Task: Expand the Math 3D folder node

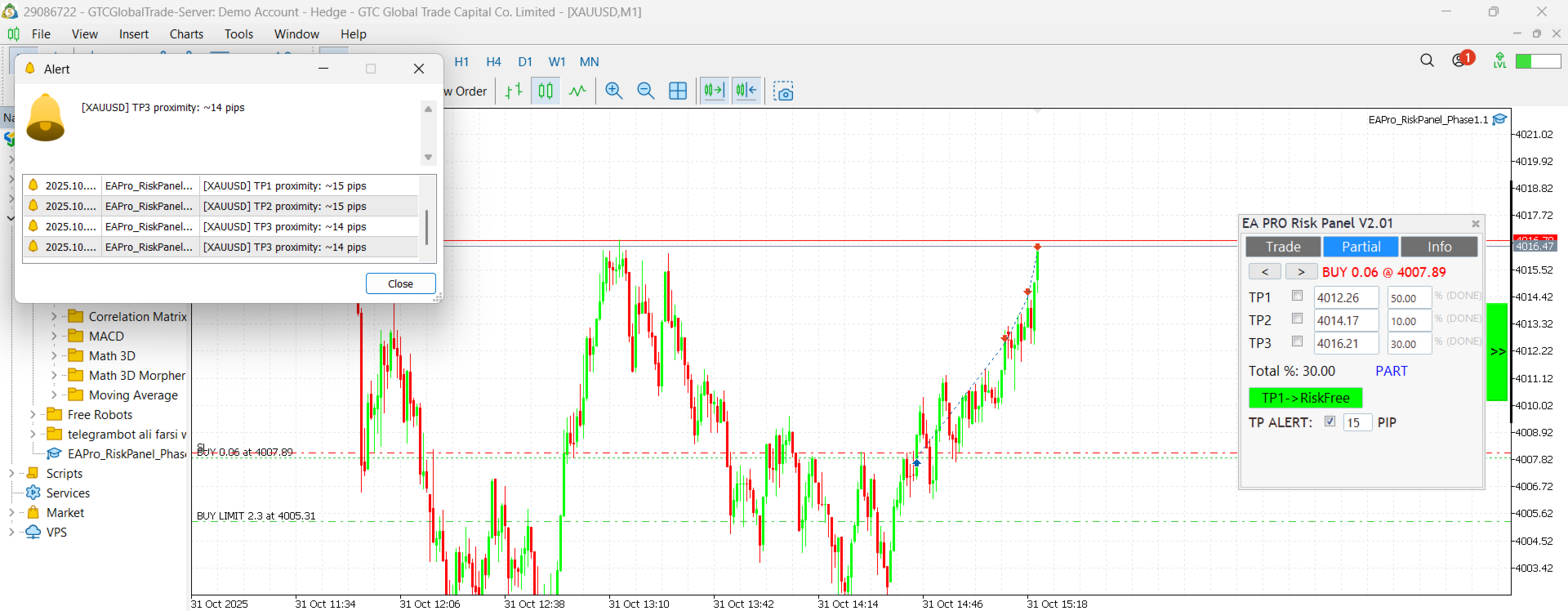Action: point(54,355)
